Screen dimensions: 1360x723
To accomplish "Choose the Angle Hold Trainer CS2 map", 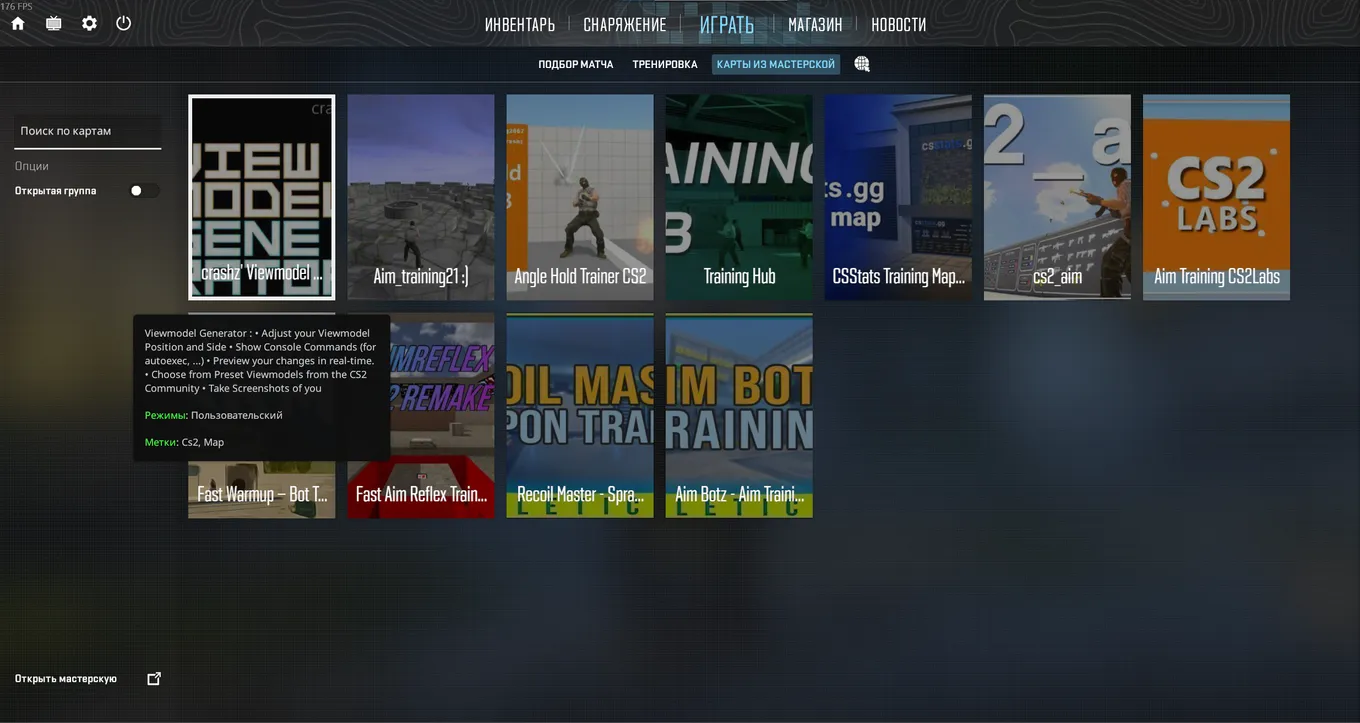I will point(580,197).
